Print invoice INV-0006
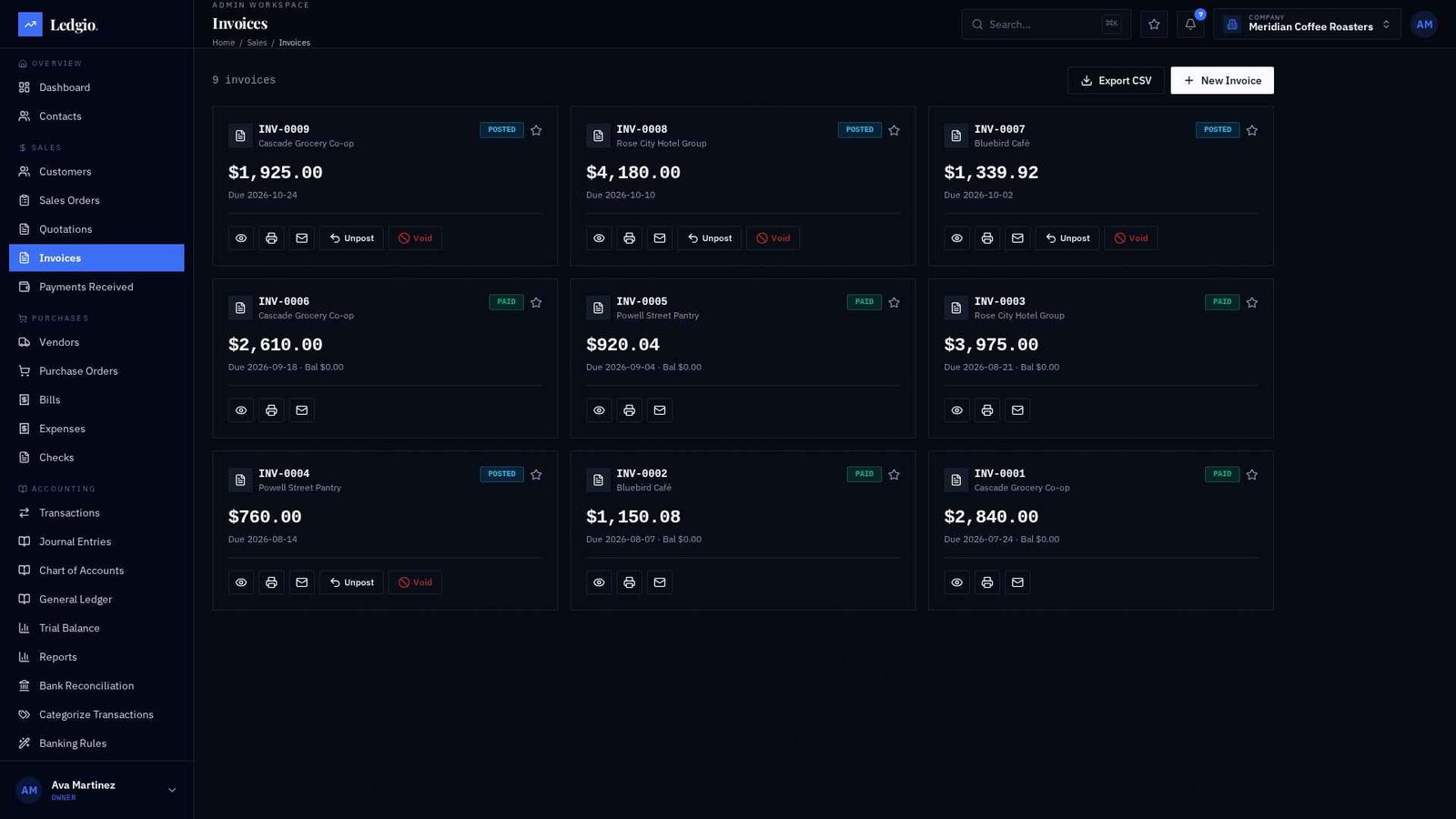1456x819 pixels. [x=271, y=410]
